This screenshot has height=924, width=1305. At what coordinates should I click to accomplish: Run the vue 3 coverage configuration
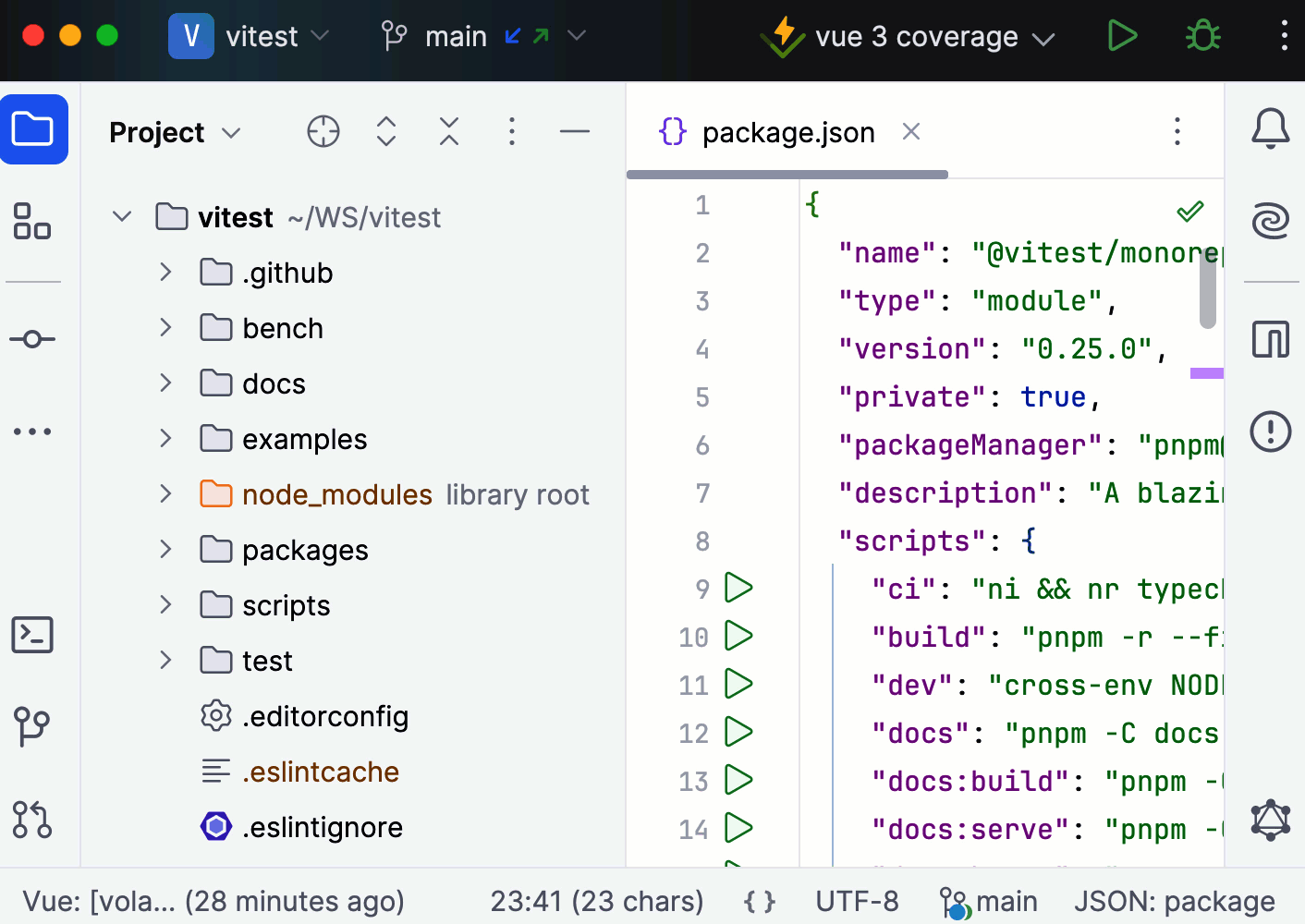pyautogui.click(x=1122, y=36)
